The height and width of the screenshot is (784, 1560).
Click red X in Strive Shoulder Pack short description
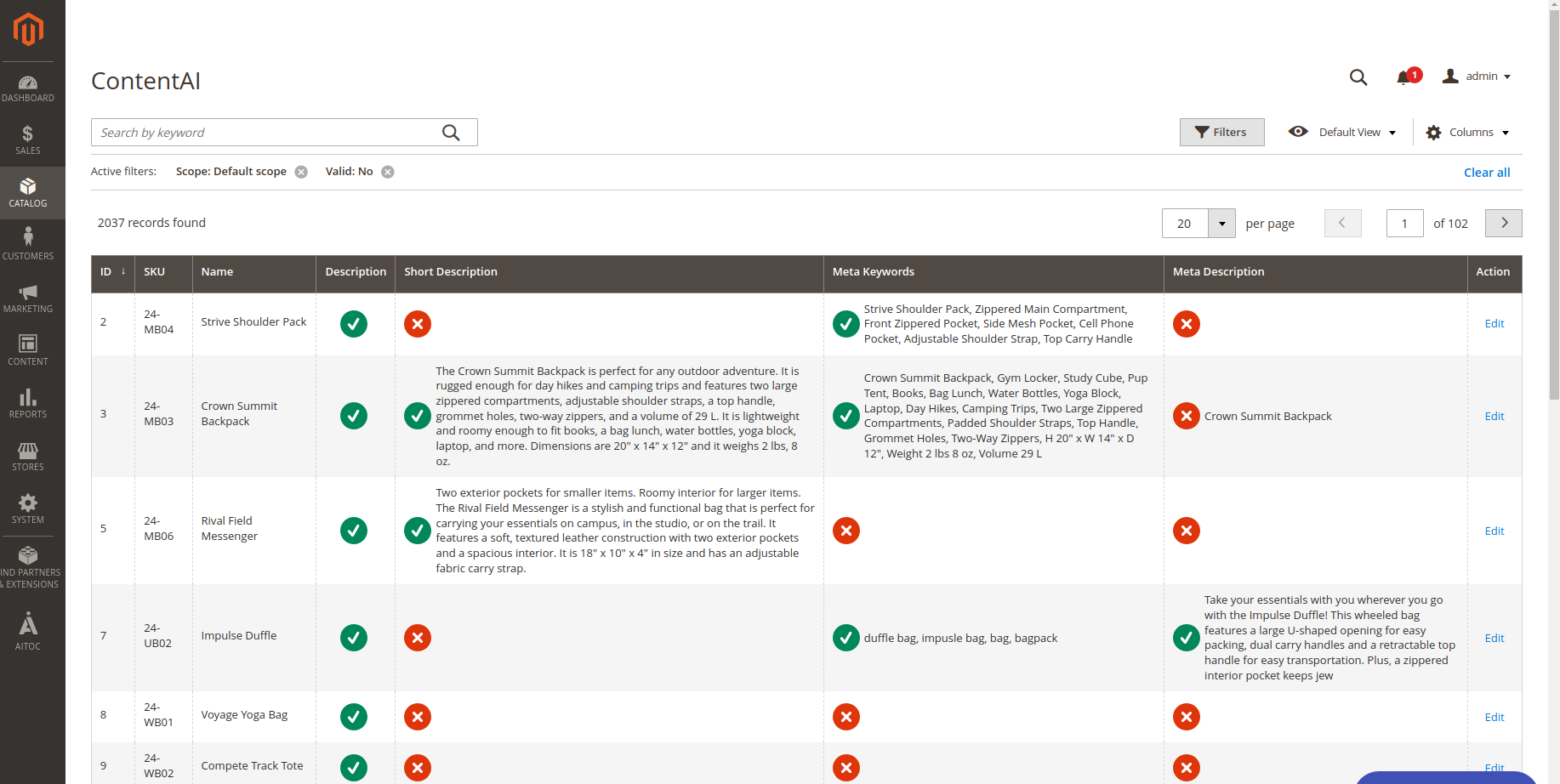[418, 324]
